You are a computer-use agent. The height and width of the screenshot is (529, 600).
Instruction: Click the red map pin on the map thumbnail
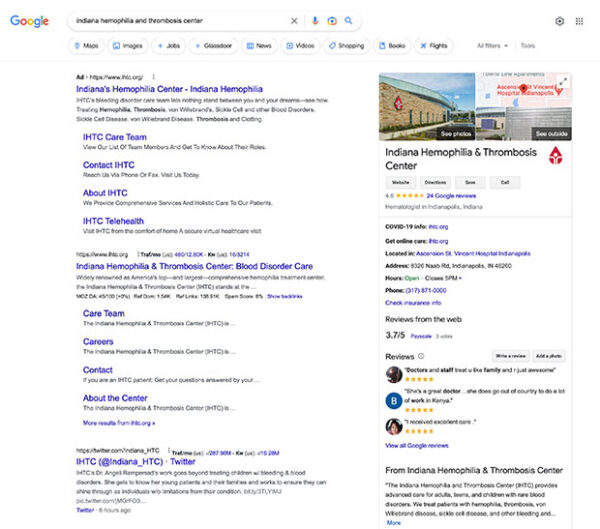pos(523,89)
